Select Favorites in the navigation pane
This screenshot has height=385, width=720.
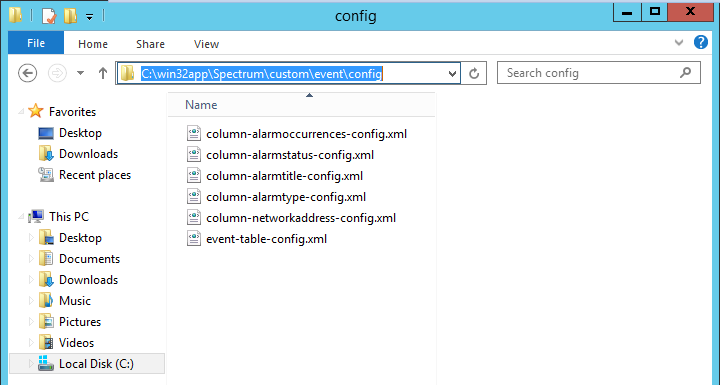point(72,112)
